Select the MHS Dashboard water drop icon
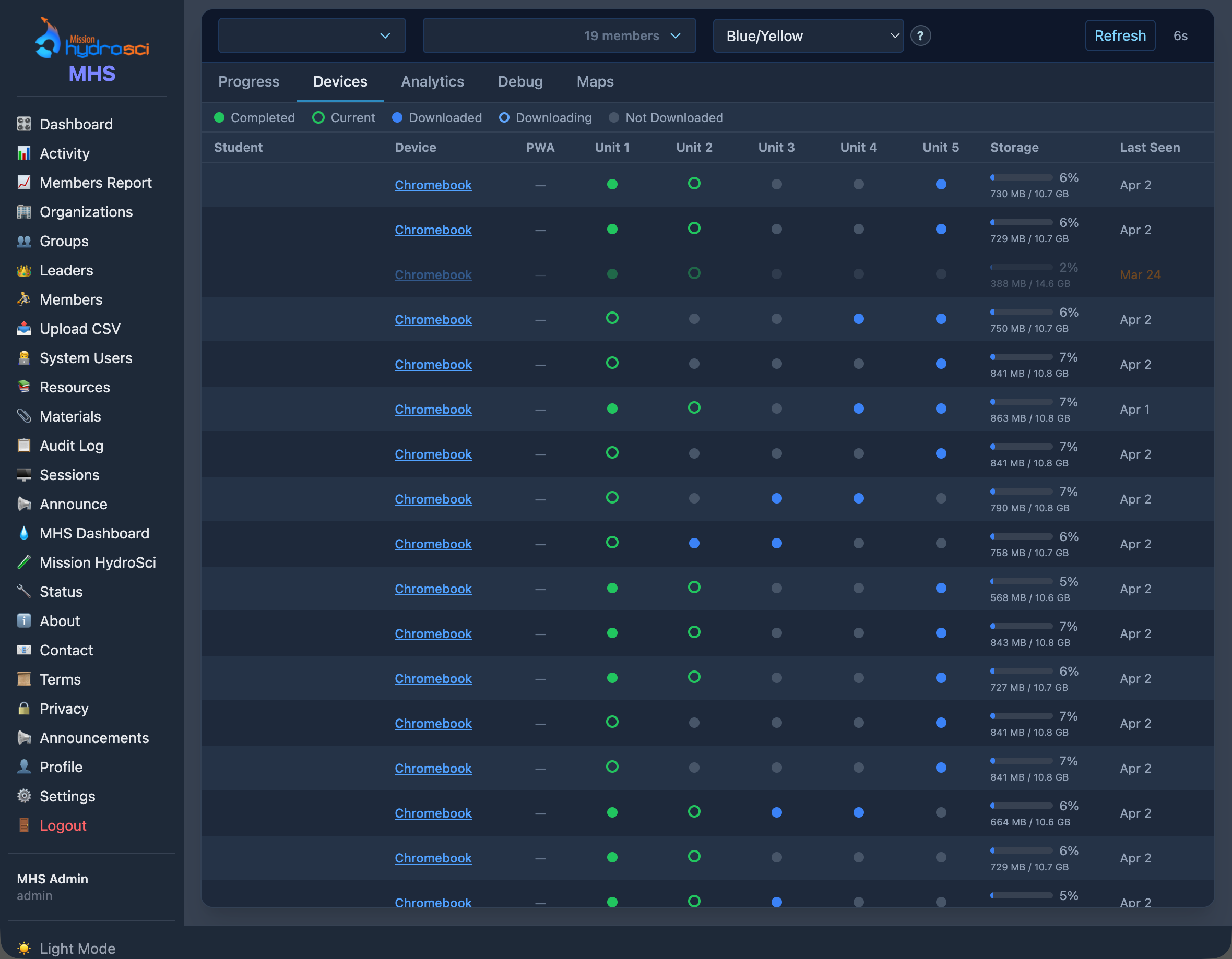 tap(24, 533)
